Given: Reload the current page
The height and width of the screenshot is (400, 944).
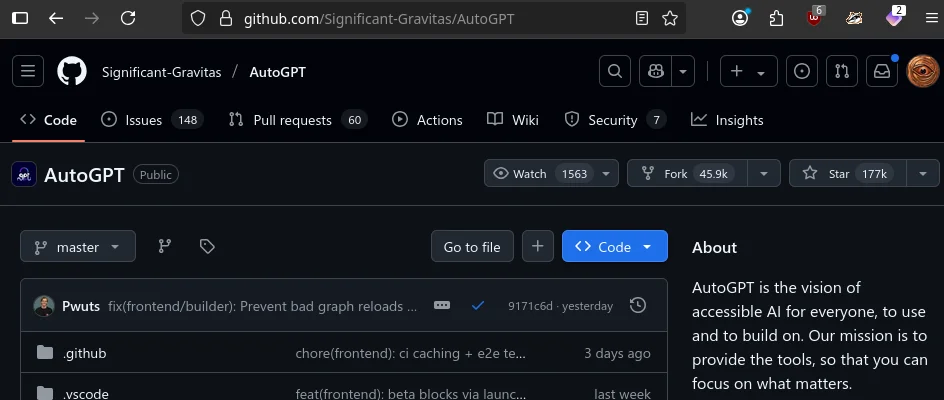Looking at the screenshot, I should 128,19.
